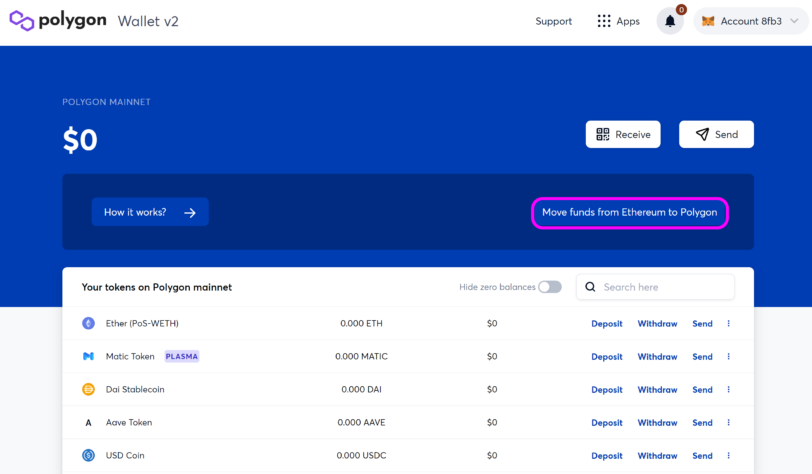Send Matic Token
Viewport: 812px width, 474px height.
click(702, 357)
